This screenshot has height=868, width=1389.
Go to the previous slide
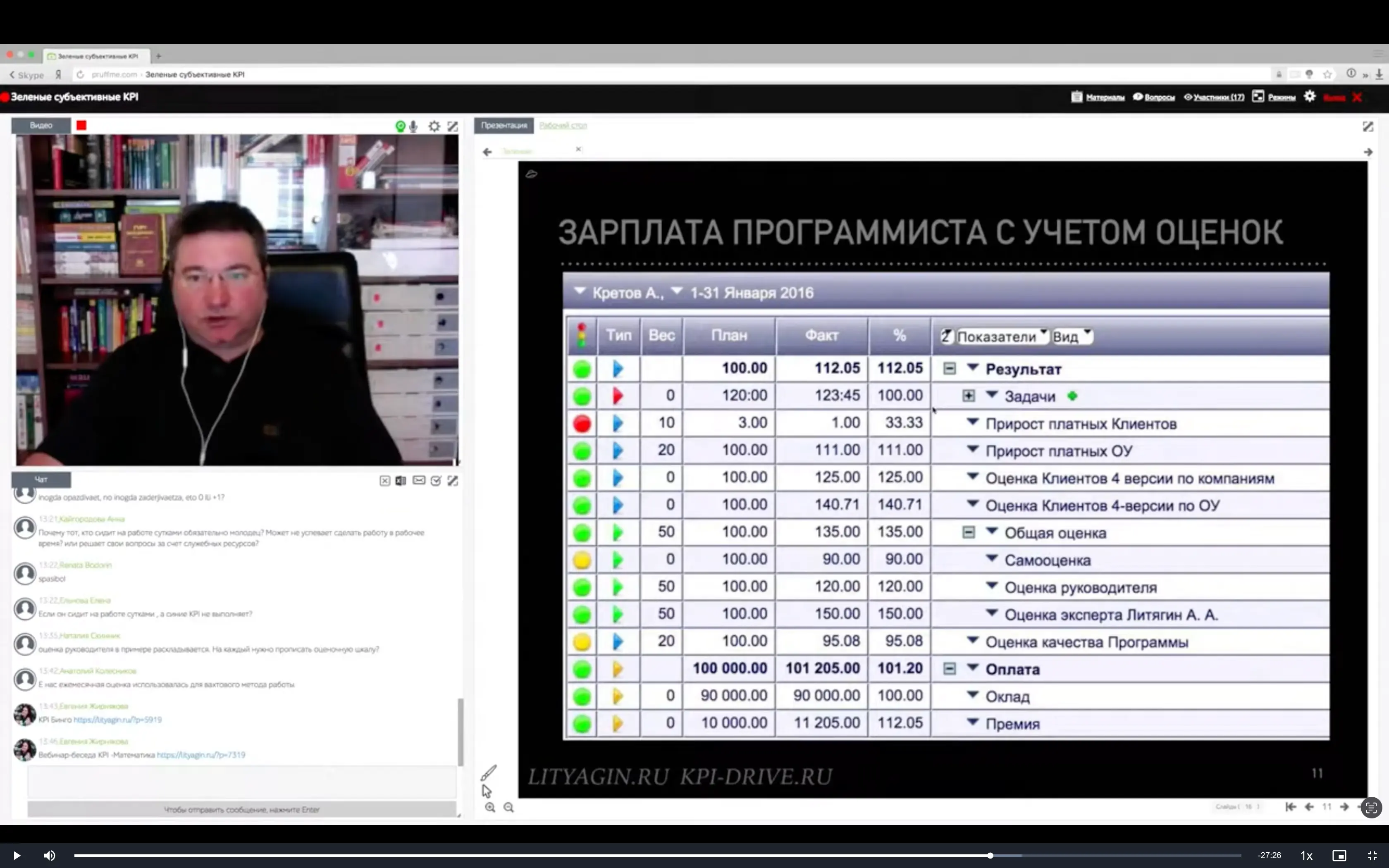[1309, 806]
